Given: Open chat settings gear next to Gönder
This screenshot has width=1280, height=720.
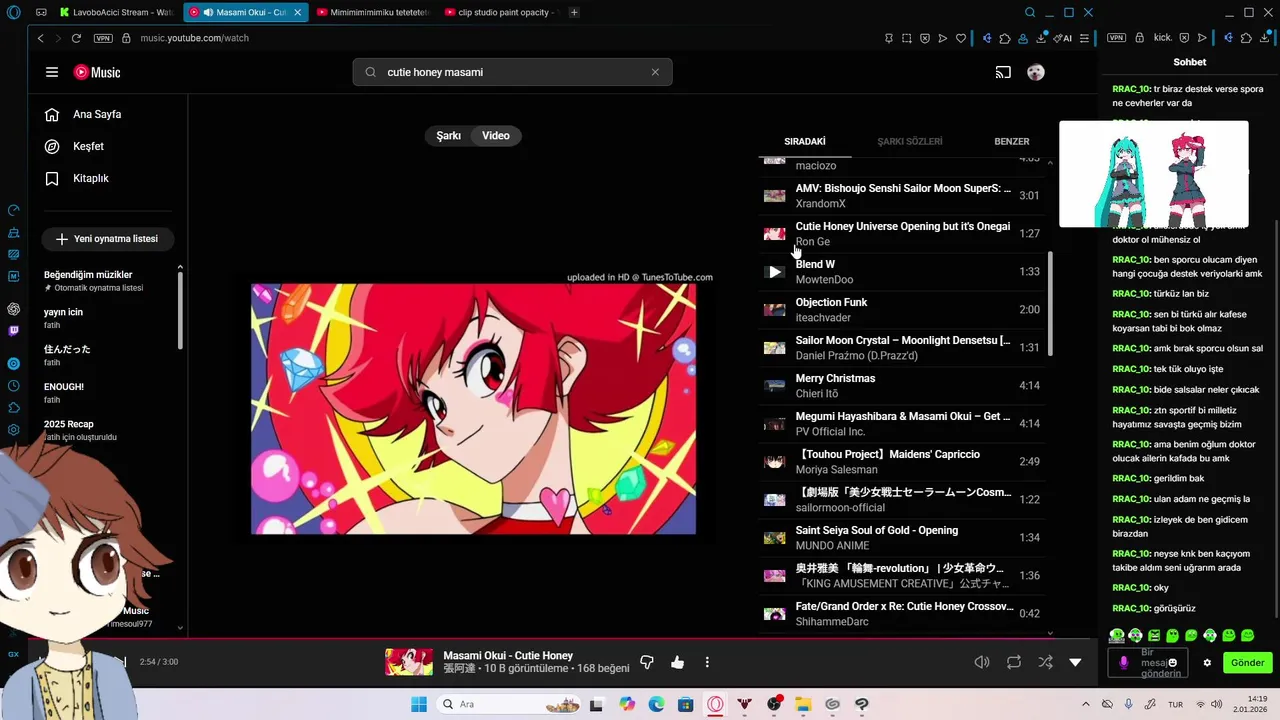Looking at the screenshot, I should pyautogui.click(x=1207, y=662).
